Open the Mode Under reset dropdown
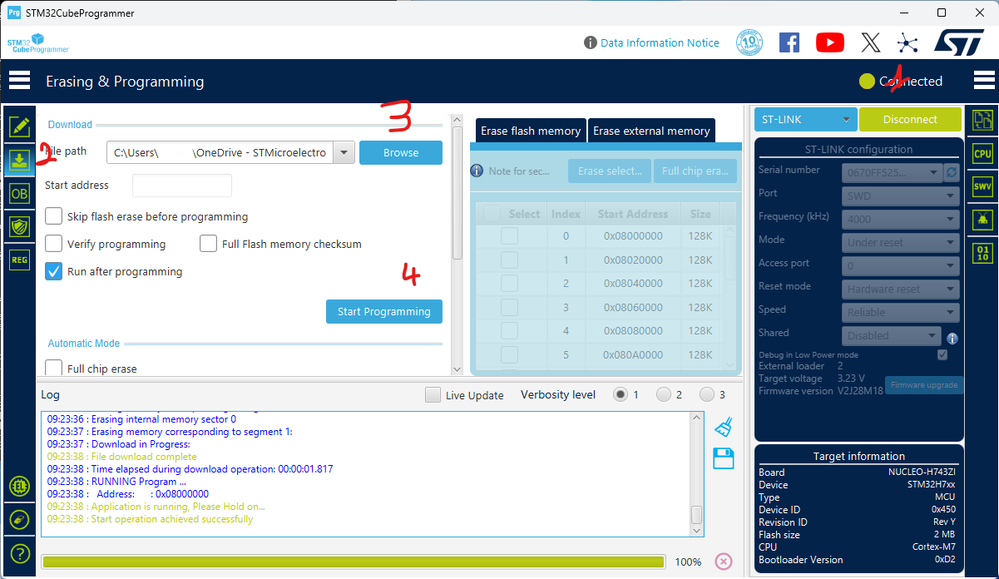999x579 pixels. click(900, 242)
